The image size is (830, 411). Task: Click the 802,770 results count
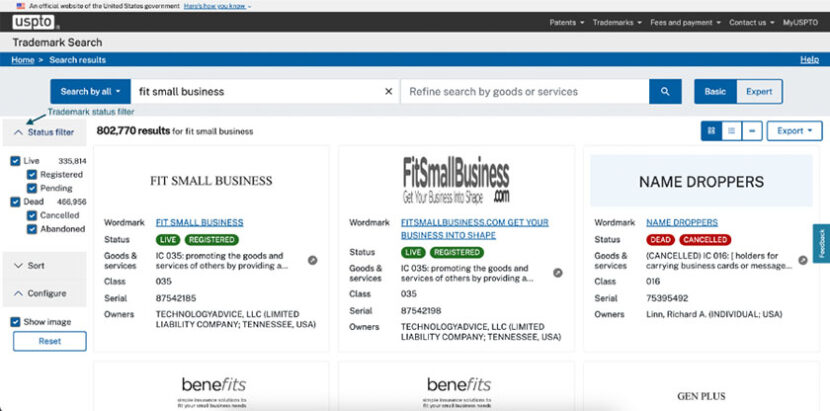tap(133, 131)
